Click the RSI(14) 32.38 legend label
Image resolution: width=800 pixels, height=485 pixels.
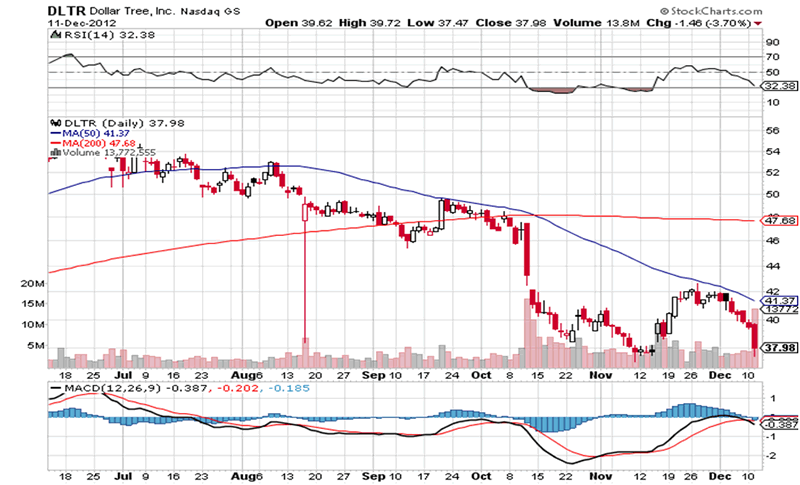109,35
